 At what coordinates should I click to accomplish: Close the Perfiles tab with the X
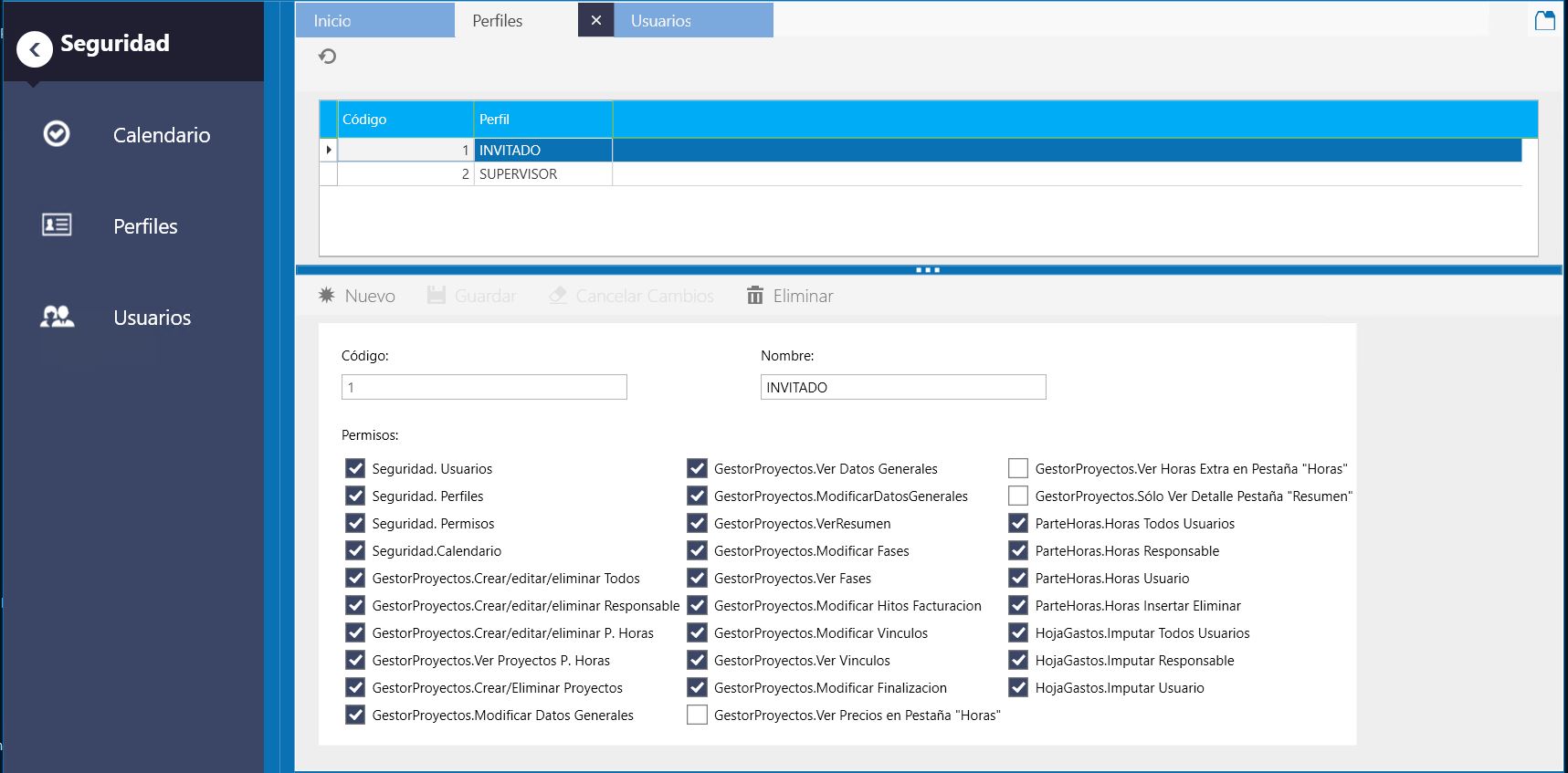coord(595,20)
